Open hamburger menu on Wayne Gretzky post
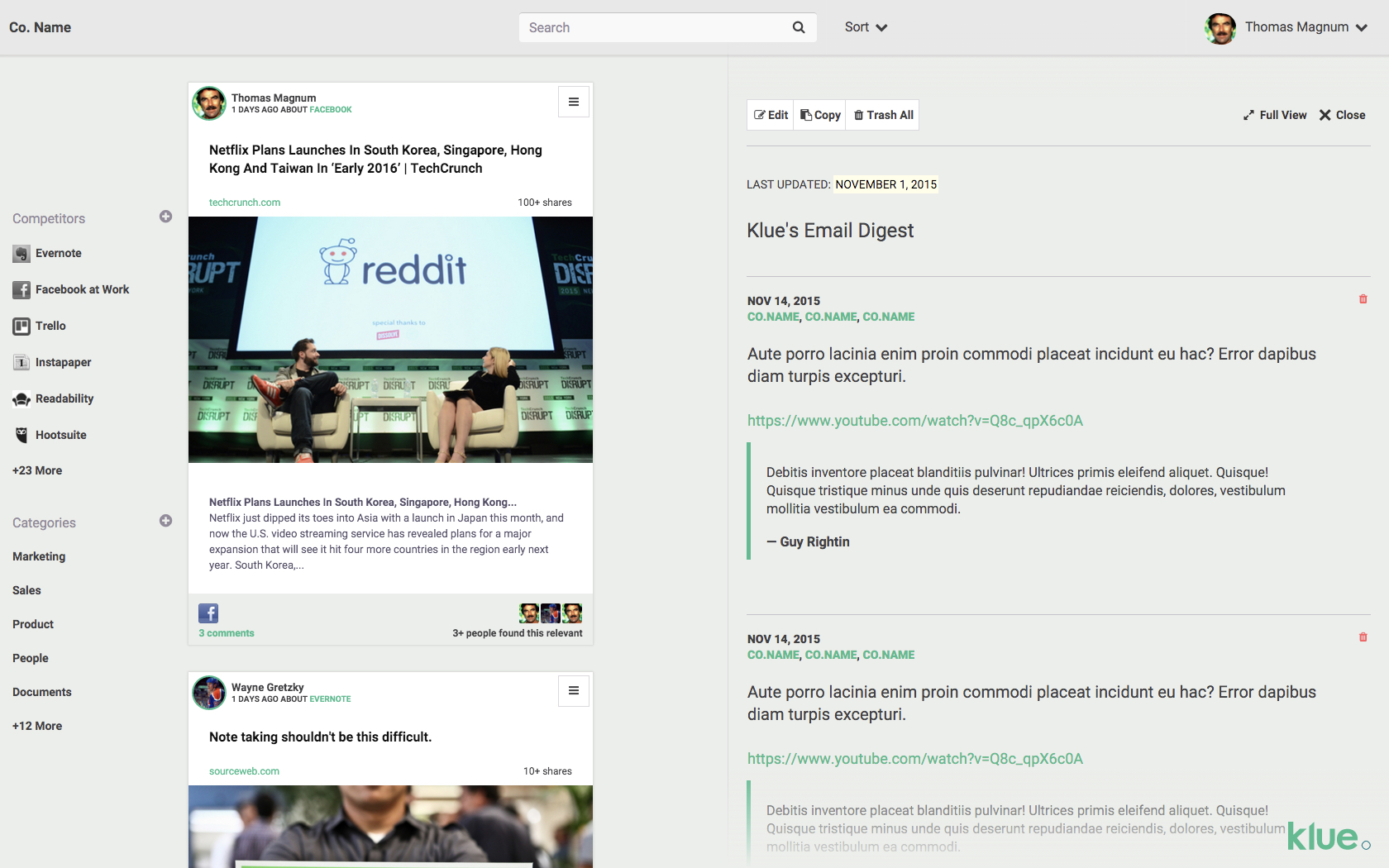This screenshot has width=1389, height=868. 574,690
